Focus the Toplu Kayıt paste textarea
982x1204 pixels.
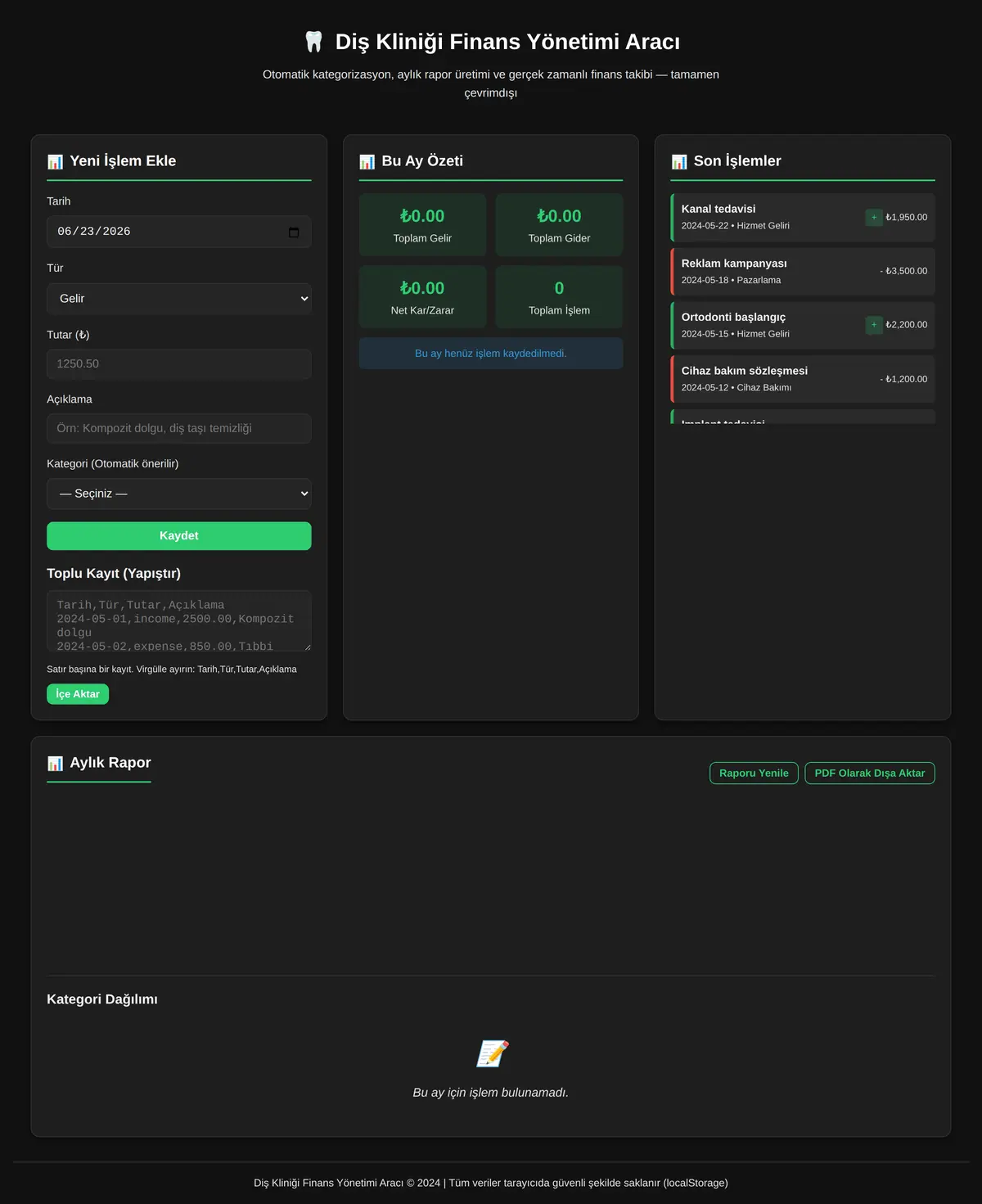coord(179,621)
